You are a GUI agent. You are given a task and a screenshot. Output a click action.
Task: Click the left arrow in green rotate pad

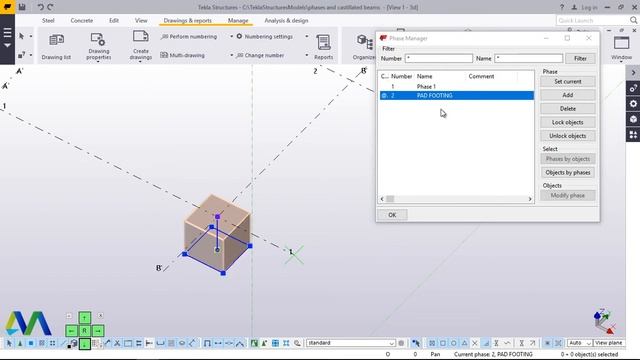(x=71, y=331)
